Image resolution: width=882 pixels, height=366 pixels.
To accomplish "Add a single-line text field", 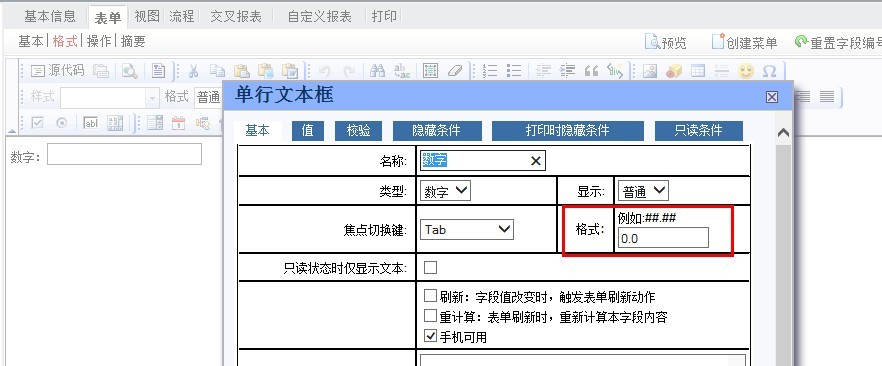I will click(91, 123).
